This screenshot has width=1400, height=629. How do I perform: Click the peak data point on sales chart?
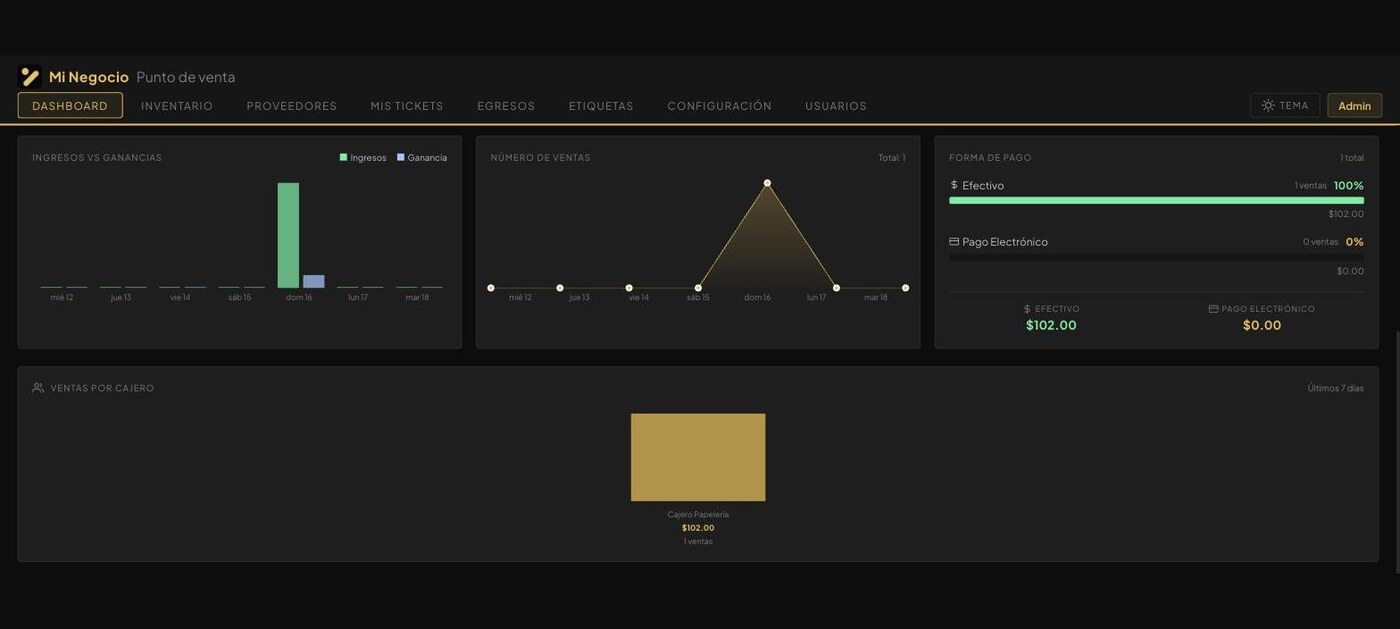click(767, 183)
